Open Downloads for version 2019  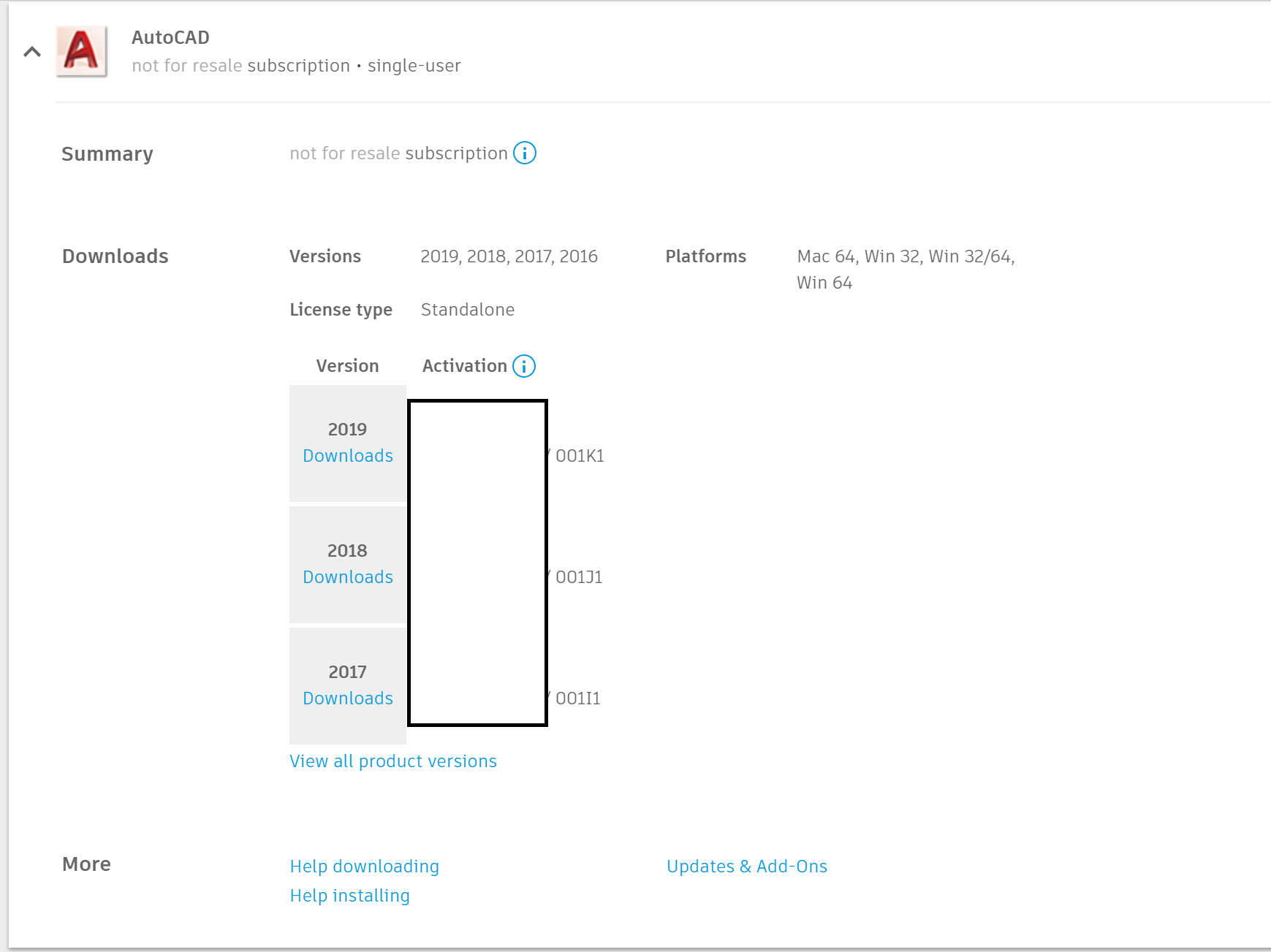click(347, 455)
